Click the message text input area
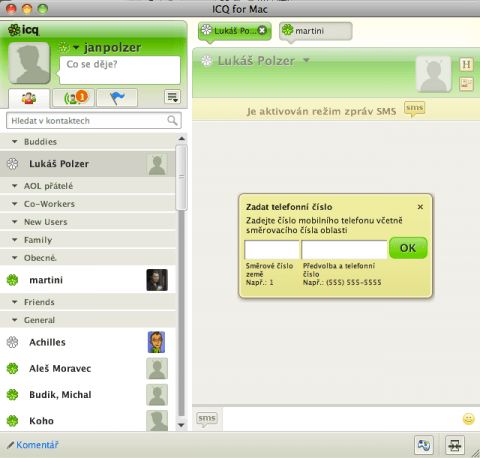This screenshot has width=480, height=458. 342,419
